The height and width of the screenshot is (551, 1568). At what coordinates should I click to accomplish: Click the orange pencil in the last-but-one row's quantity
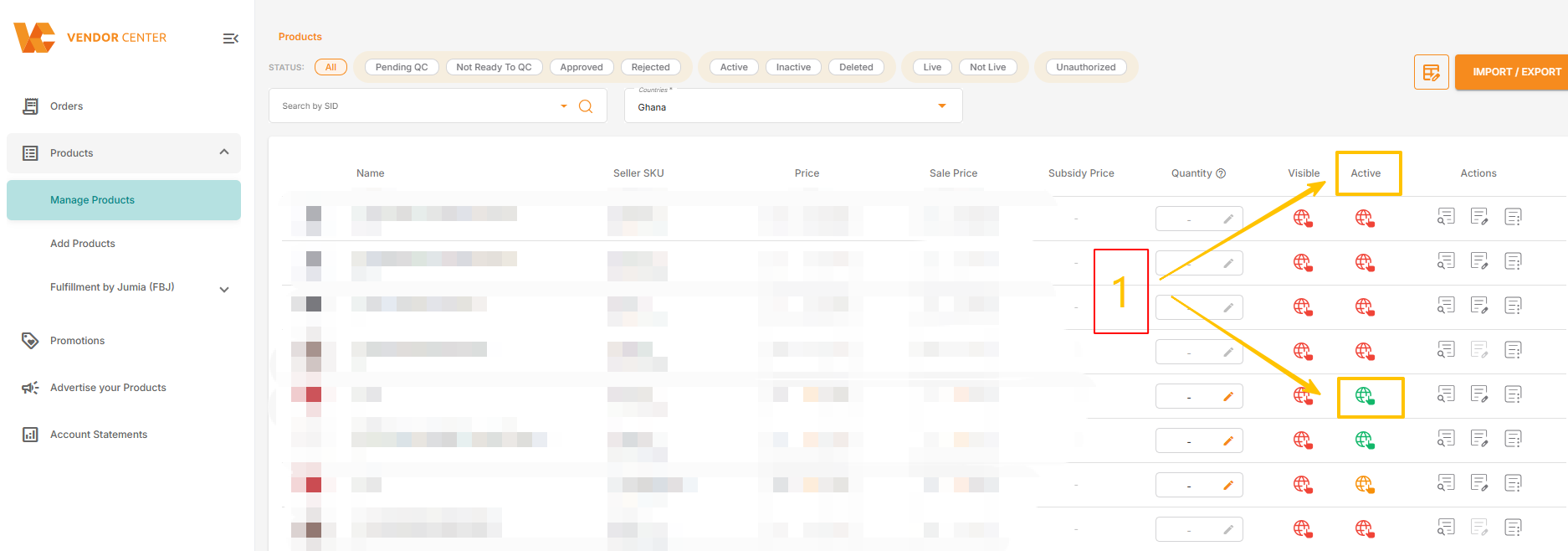pos(1227,485)
